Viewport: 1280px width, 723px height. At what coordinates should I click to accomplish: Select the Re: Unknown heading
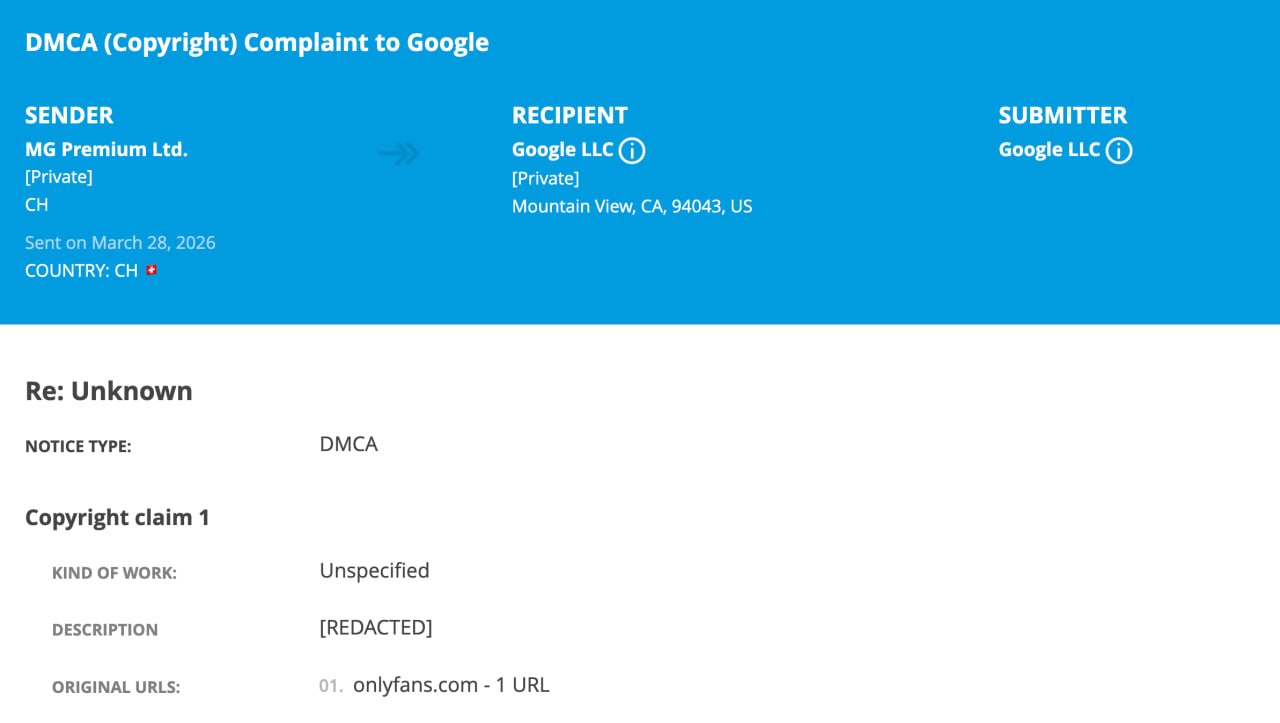point(109,391)
